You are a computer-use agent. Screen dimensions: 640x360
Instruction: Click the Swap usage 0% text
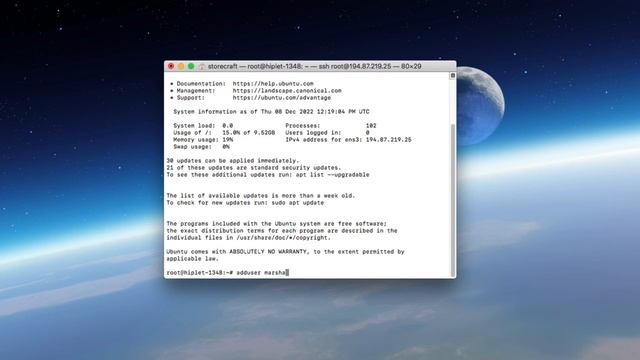pos(201,147)
